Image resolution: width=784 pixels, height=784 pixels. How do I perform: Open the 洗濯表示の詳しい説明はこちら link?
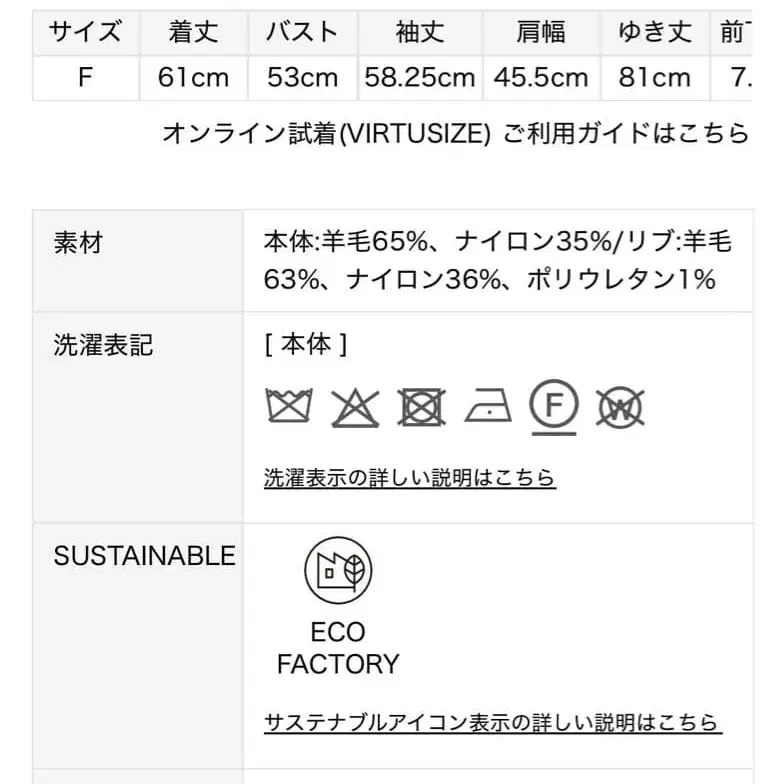[x=410, y=478]
